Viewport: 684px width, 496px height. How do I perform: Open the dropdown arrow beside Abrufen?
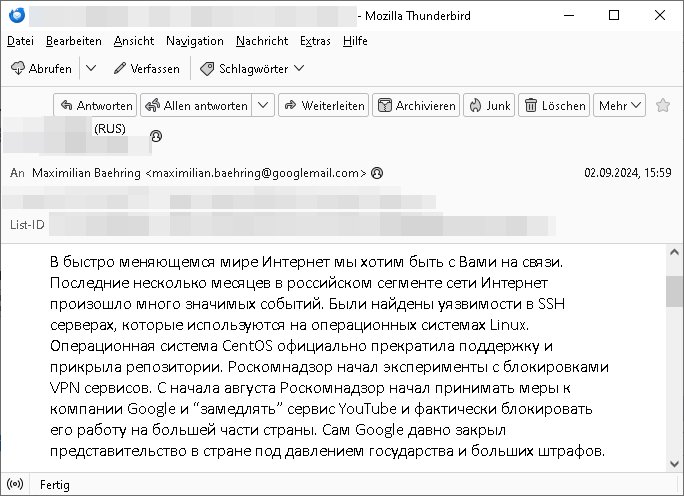coord(91,68)
